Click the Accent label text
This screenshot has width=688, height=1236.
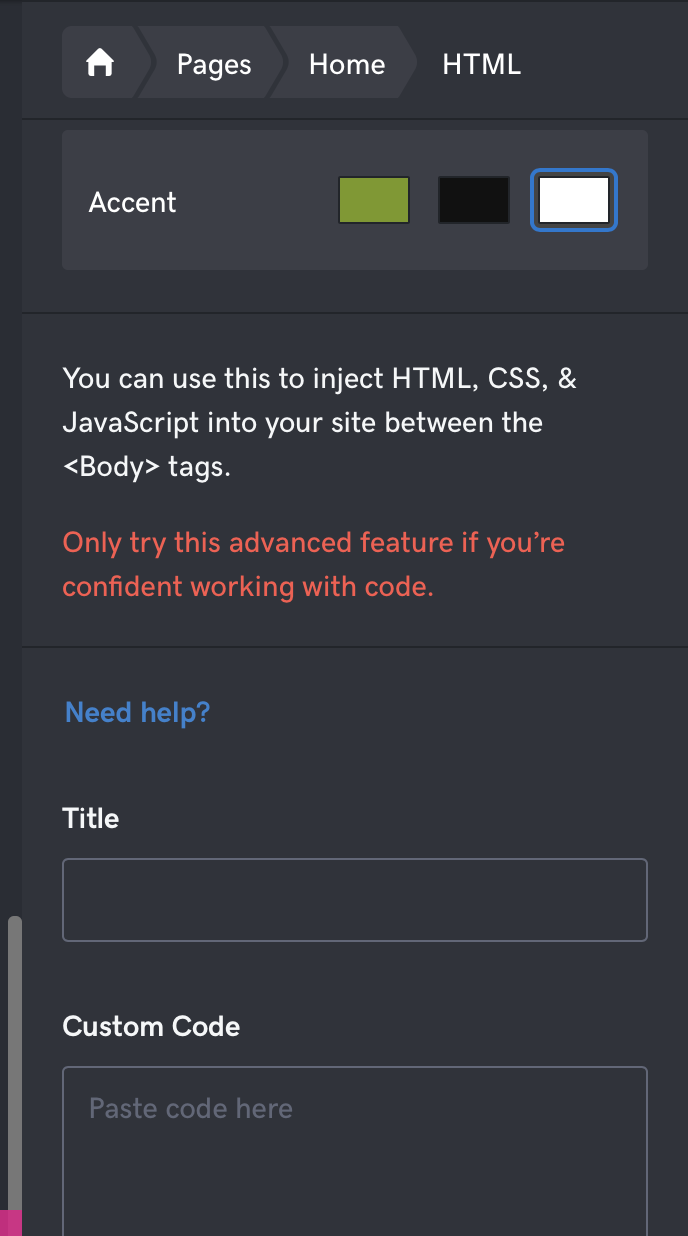click(x=132, y=202)
